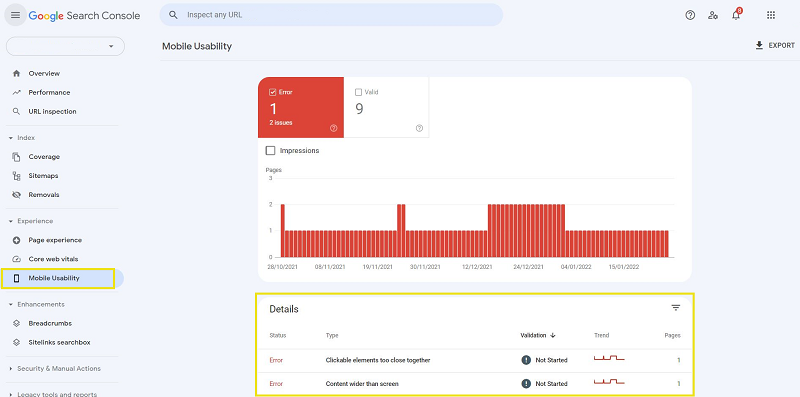
Task: Click the Error tile showing 1 page
Action: pyautogui.click(x=301, y=107)
